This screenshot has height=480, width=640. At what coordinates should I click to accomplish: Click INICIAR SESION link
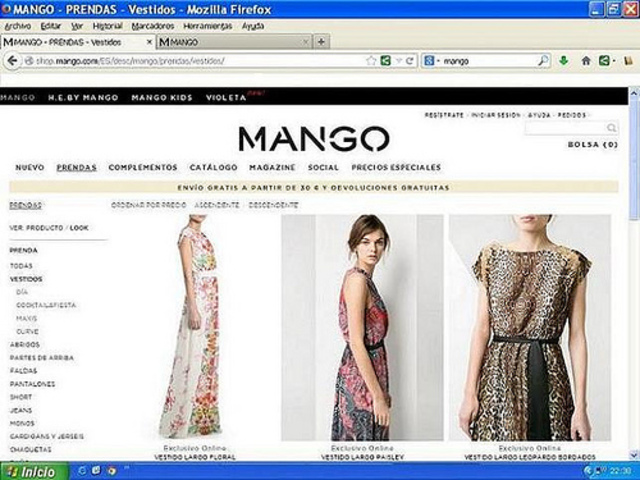(496, 115)
